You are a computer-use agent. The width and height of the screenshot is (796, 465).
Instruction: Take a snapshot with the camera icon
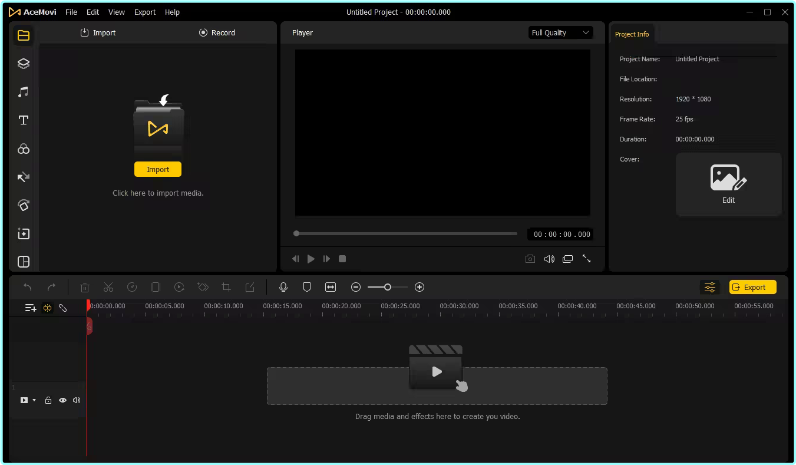[x=530, y=259]
